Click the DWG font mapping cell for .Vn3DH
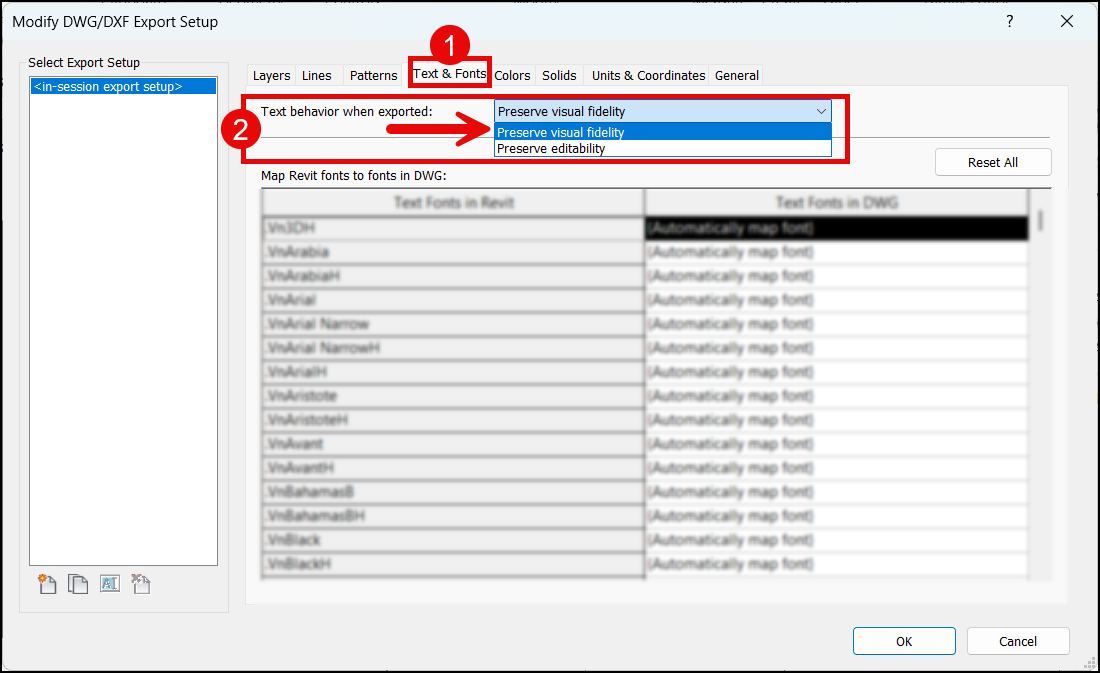This screenshot has width=1100, height=673. pos(836,228)
